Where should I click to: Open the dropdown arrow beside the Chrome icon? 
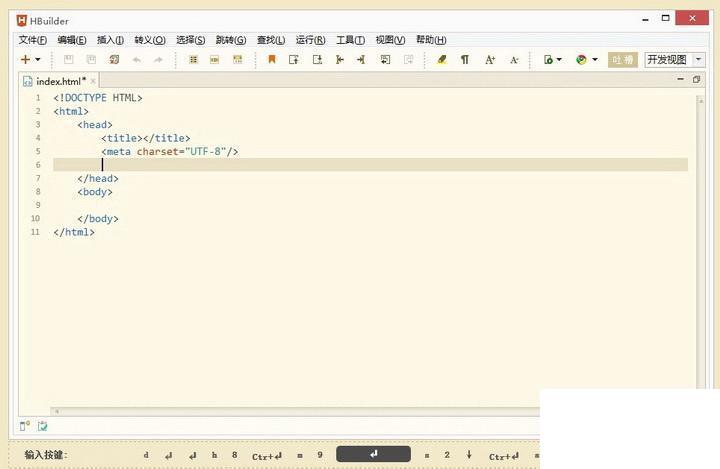click(x=595, y=59)
